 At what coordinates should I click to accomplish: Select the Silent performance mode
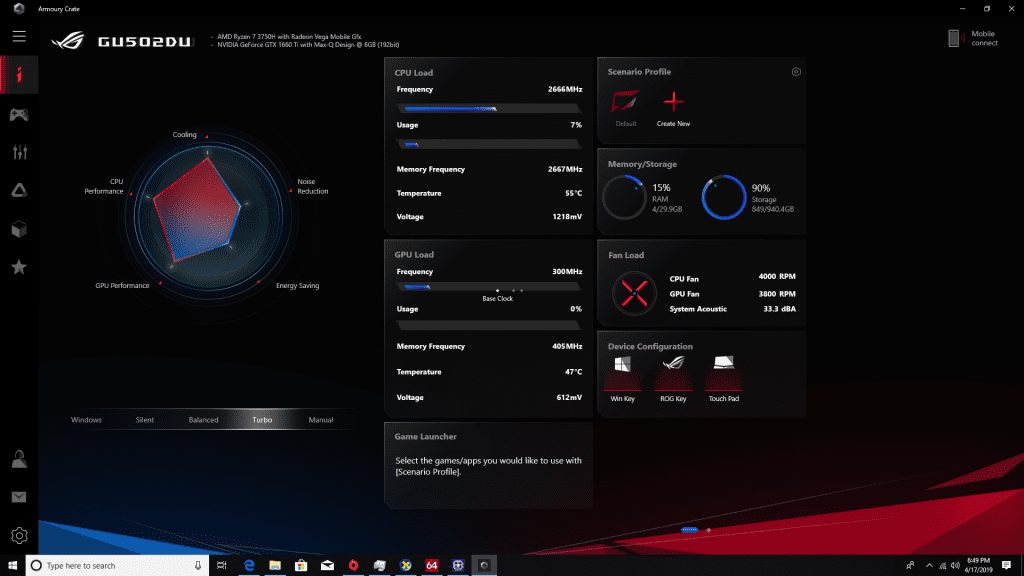[145, 420]
